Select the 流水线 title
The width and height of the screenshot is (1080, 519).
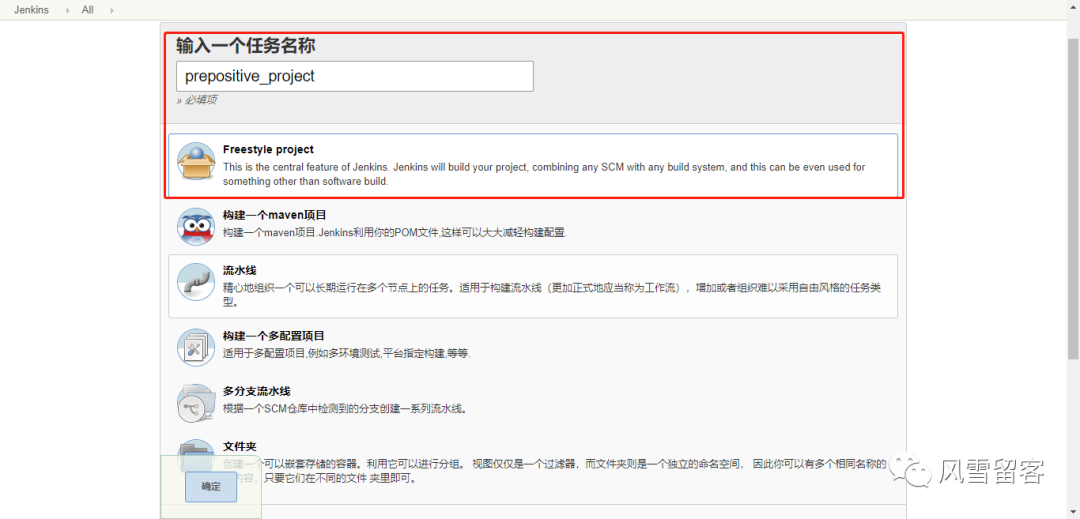pyautogui.click(x=240, y=271)
